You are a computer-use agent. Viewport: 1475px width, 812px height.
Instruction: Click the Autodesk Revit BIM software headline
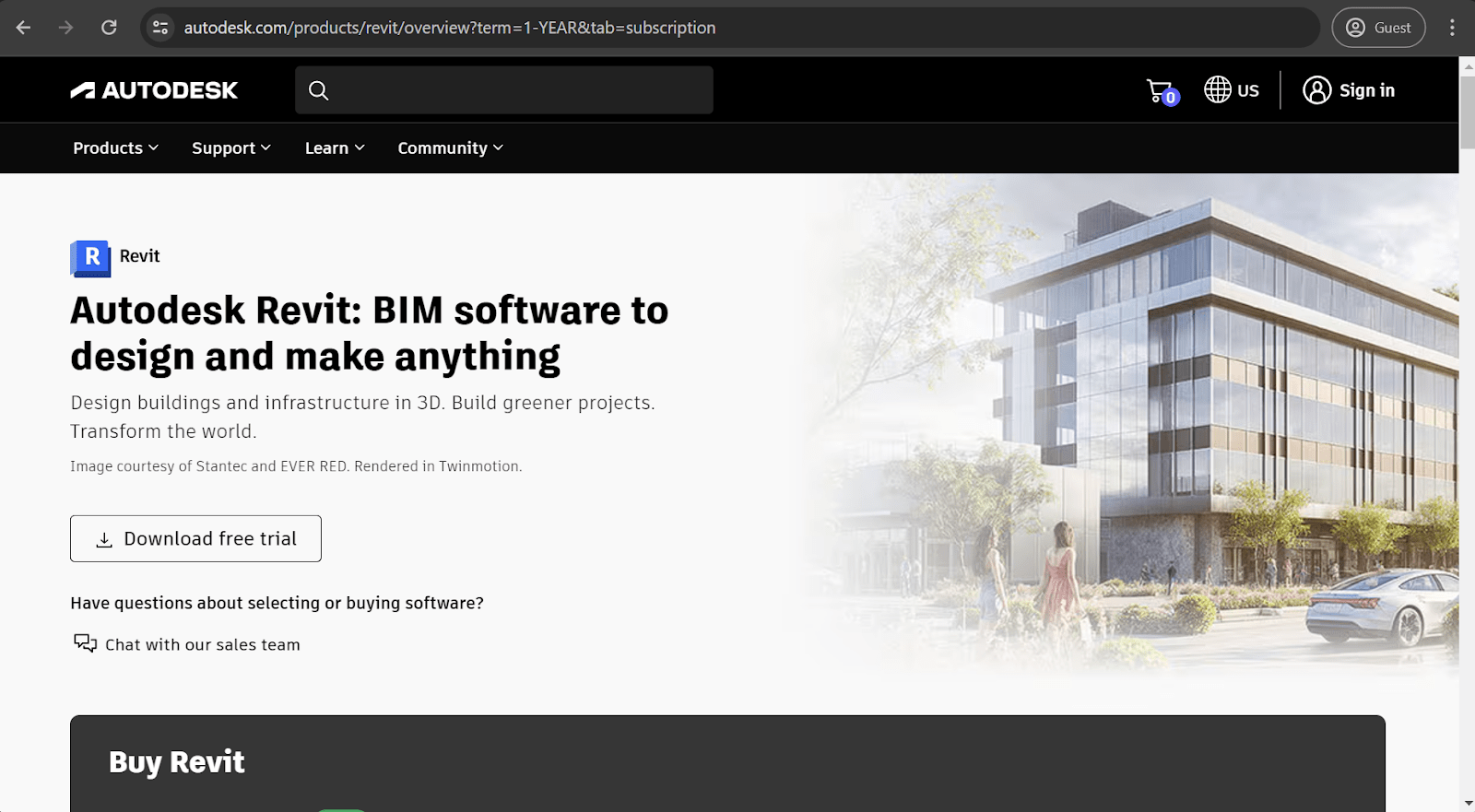tap(370, 334)
